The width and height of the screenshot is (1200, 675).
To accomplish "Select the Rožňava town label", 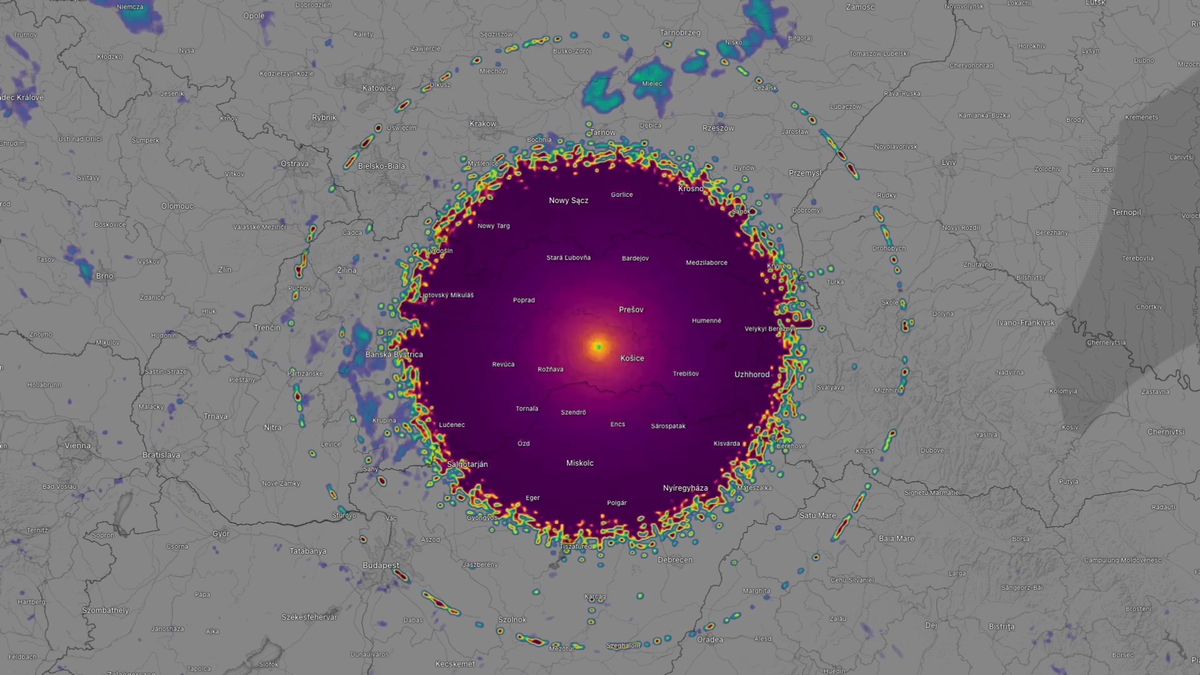I will point(551,369).
